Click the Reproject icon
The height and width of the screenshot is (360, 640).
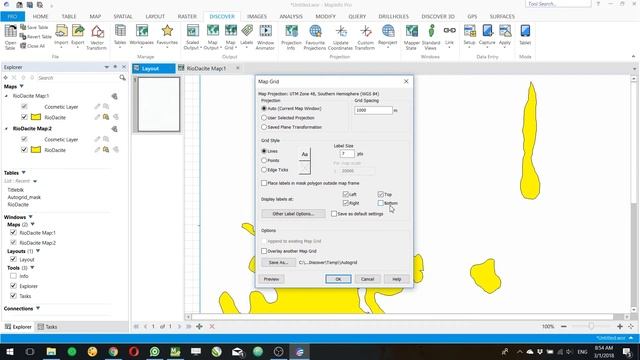click(388, 35)
